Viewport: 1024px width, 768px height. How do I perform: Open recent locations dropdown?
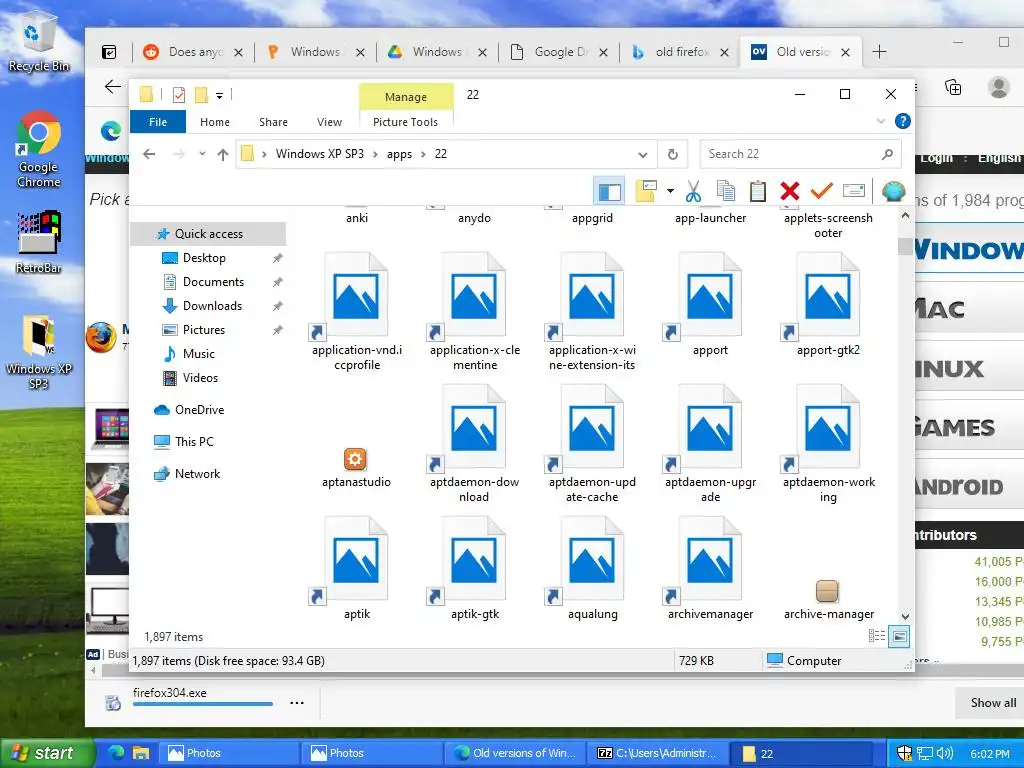[x=202, y=154]
